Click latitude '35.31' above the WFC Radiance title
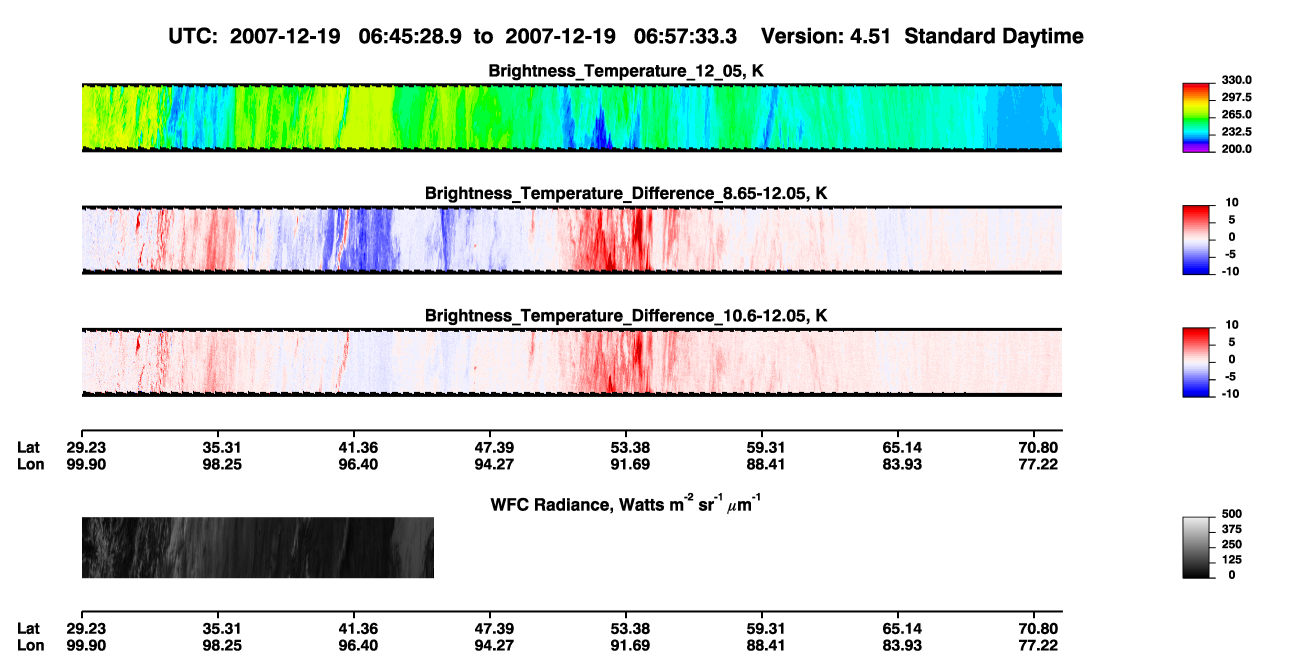 [223, 447]
